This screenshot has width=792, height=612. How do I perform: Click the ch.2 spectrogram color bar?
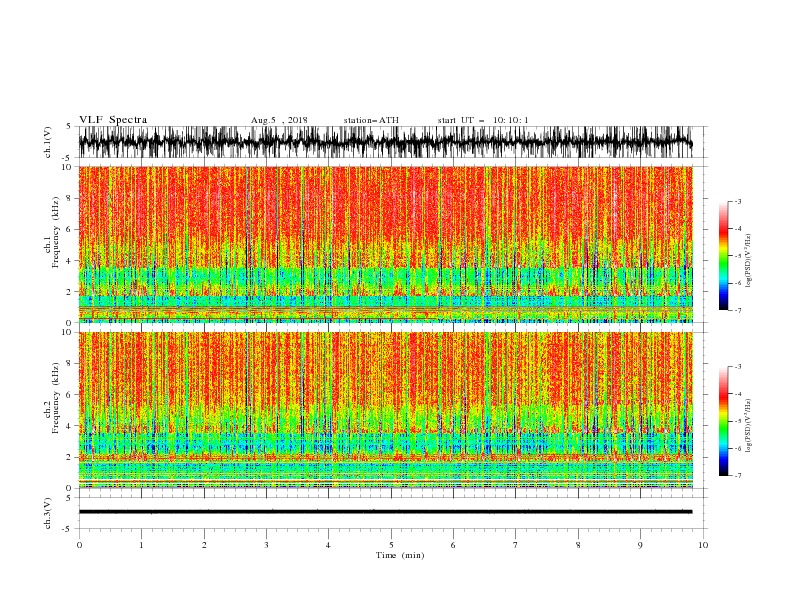coord(723,421)
